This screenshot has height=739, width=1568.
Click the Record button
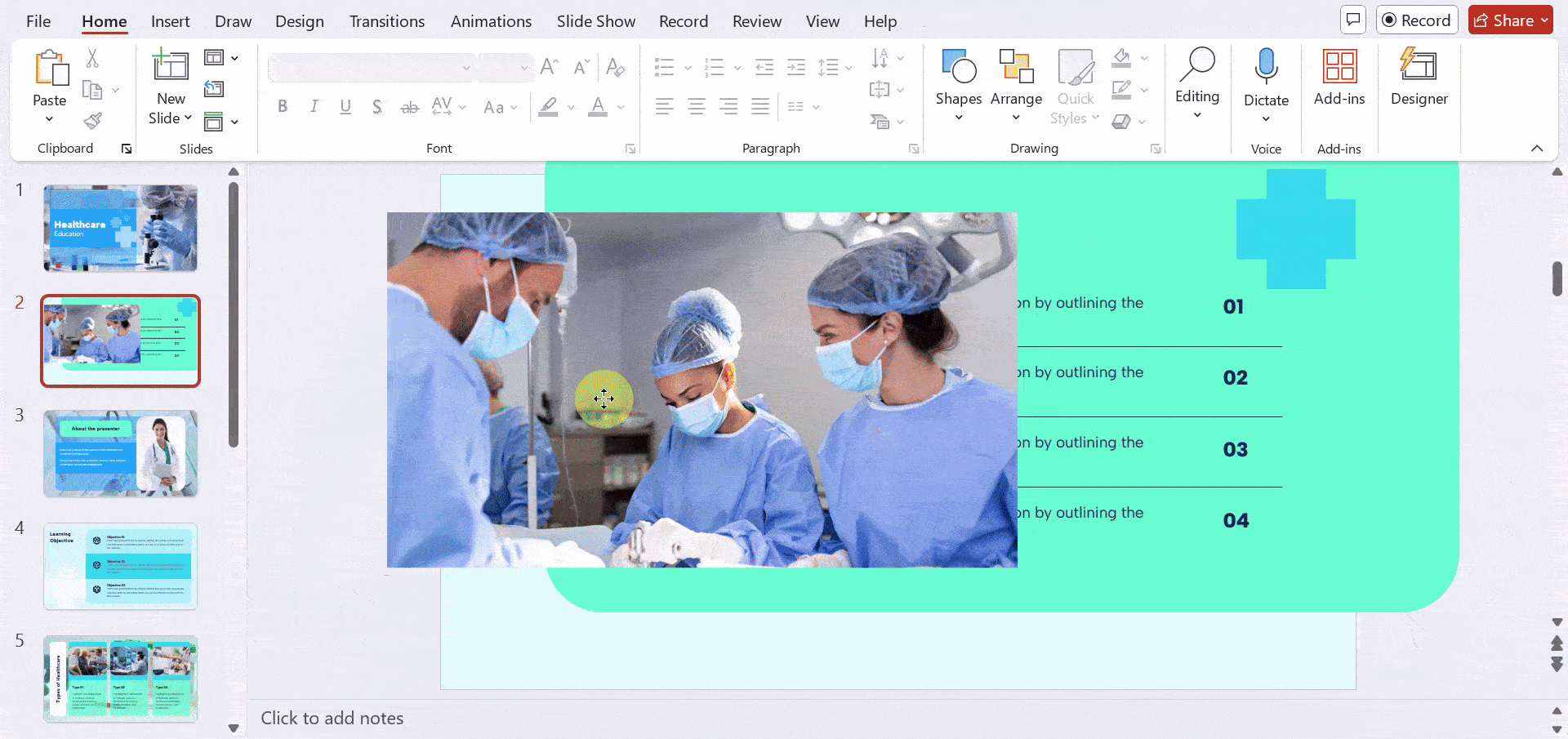(1417, 20)
